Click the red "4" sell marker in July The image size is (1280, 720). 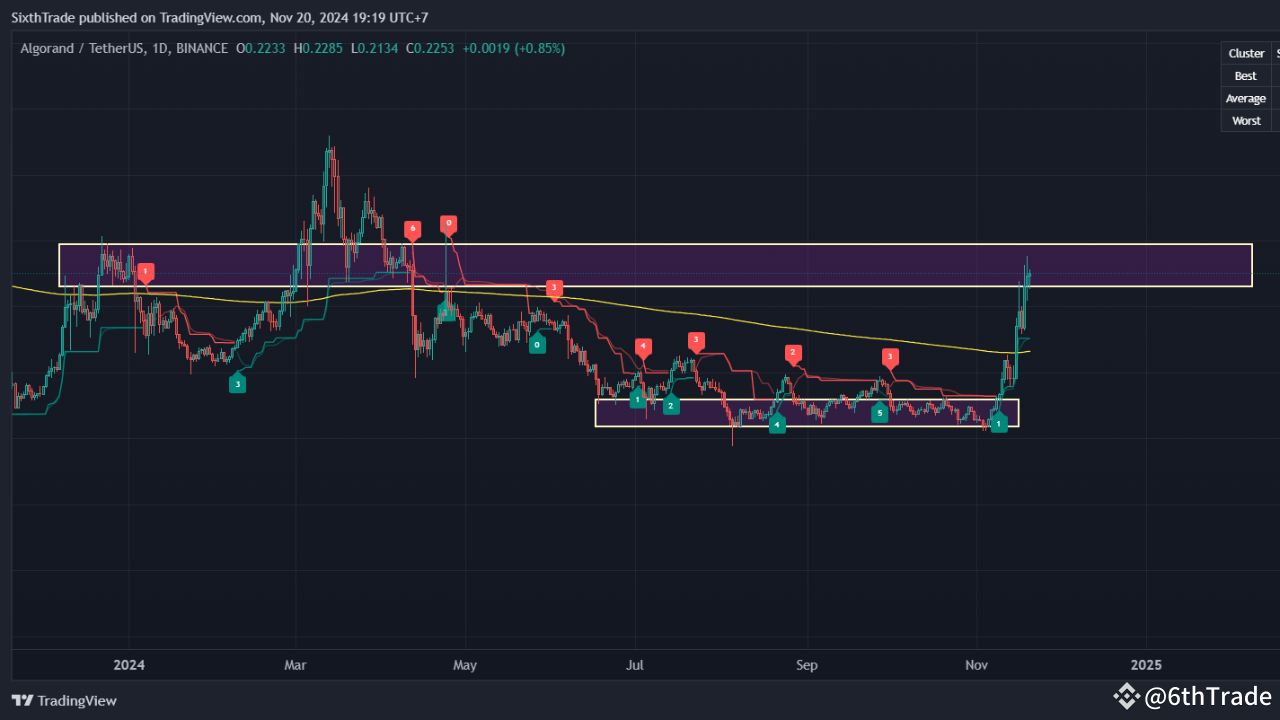click(x=643, y=345)
